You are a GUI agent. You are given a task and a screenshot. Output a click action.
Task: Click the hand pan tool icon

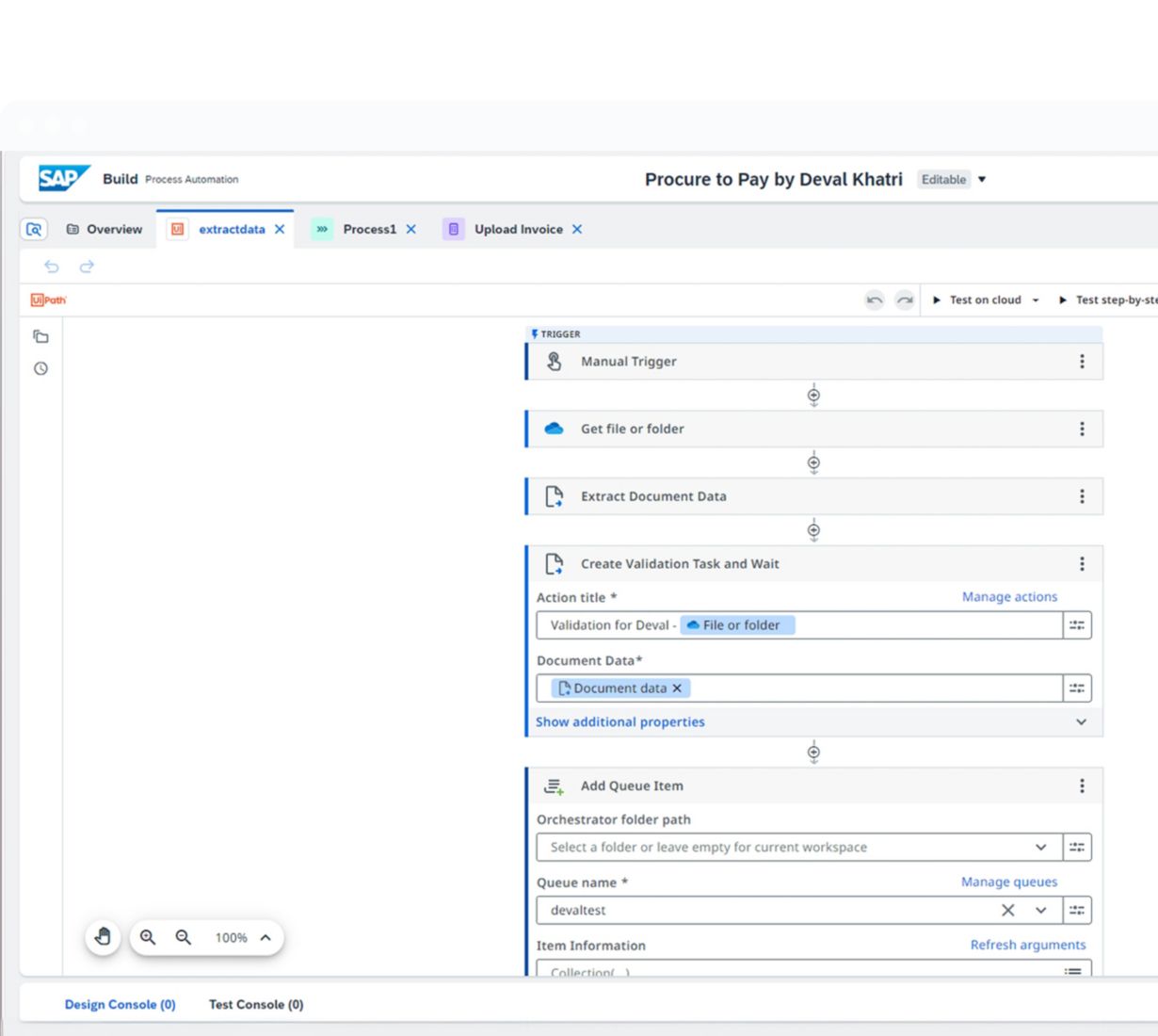(103, 937)
